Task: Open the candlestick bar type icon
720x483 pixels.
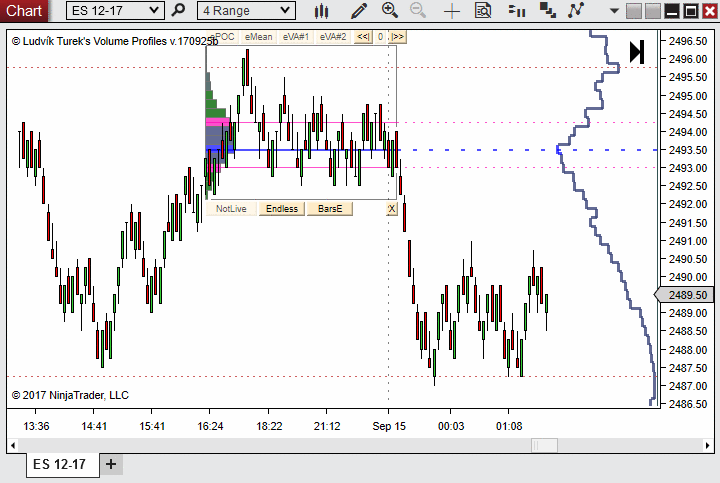Action: click(321, 10)
